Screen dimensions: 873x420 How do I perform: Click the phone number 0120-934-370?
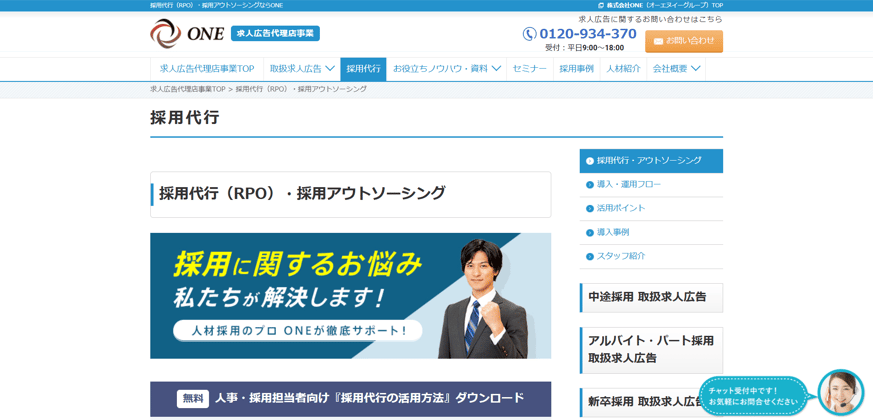tap(588, 34)
